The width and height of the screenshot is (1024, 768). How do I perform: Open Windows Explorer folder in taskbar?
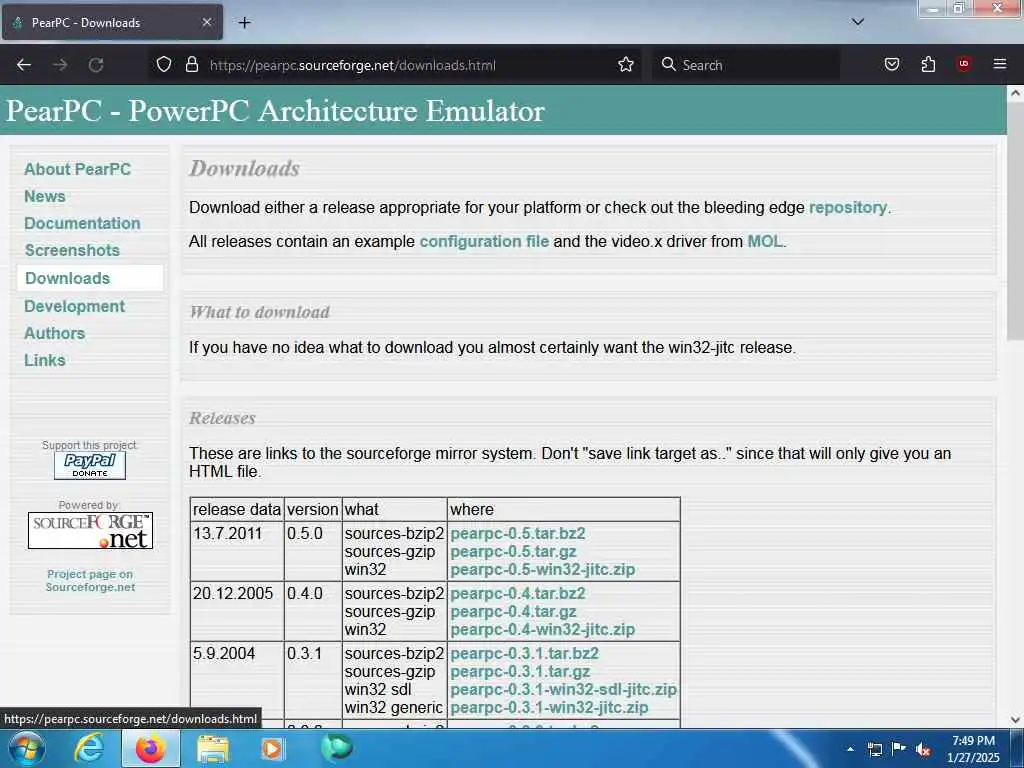[x=213, y=748]
